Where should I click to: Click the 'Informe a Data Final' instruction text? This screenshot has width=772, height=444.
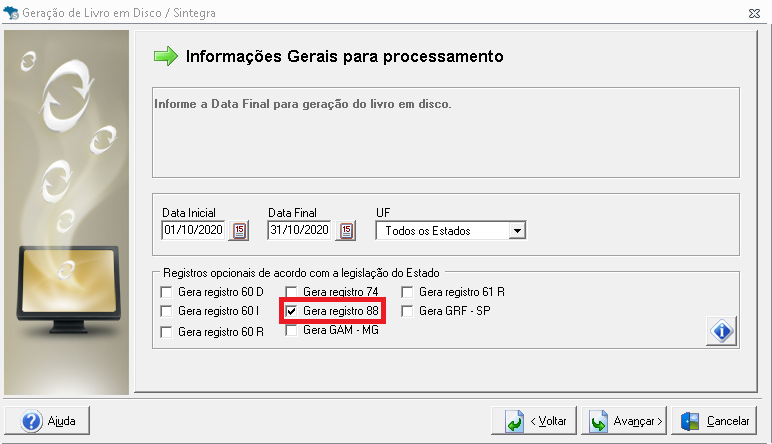tap(302, 104)
